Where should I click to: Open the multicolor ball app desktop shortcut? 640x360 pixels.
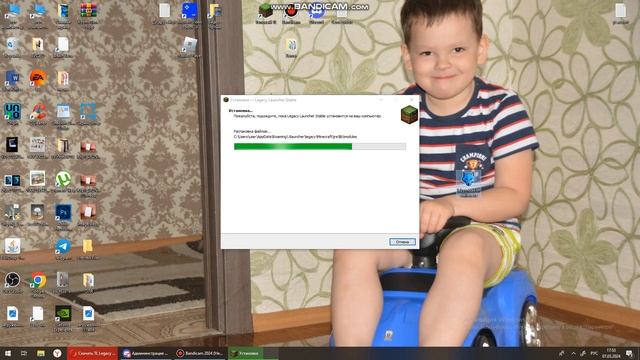38,112
